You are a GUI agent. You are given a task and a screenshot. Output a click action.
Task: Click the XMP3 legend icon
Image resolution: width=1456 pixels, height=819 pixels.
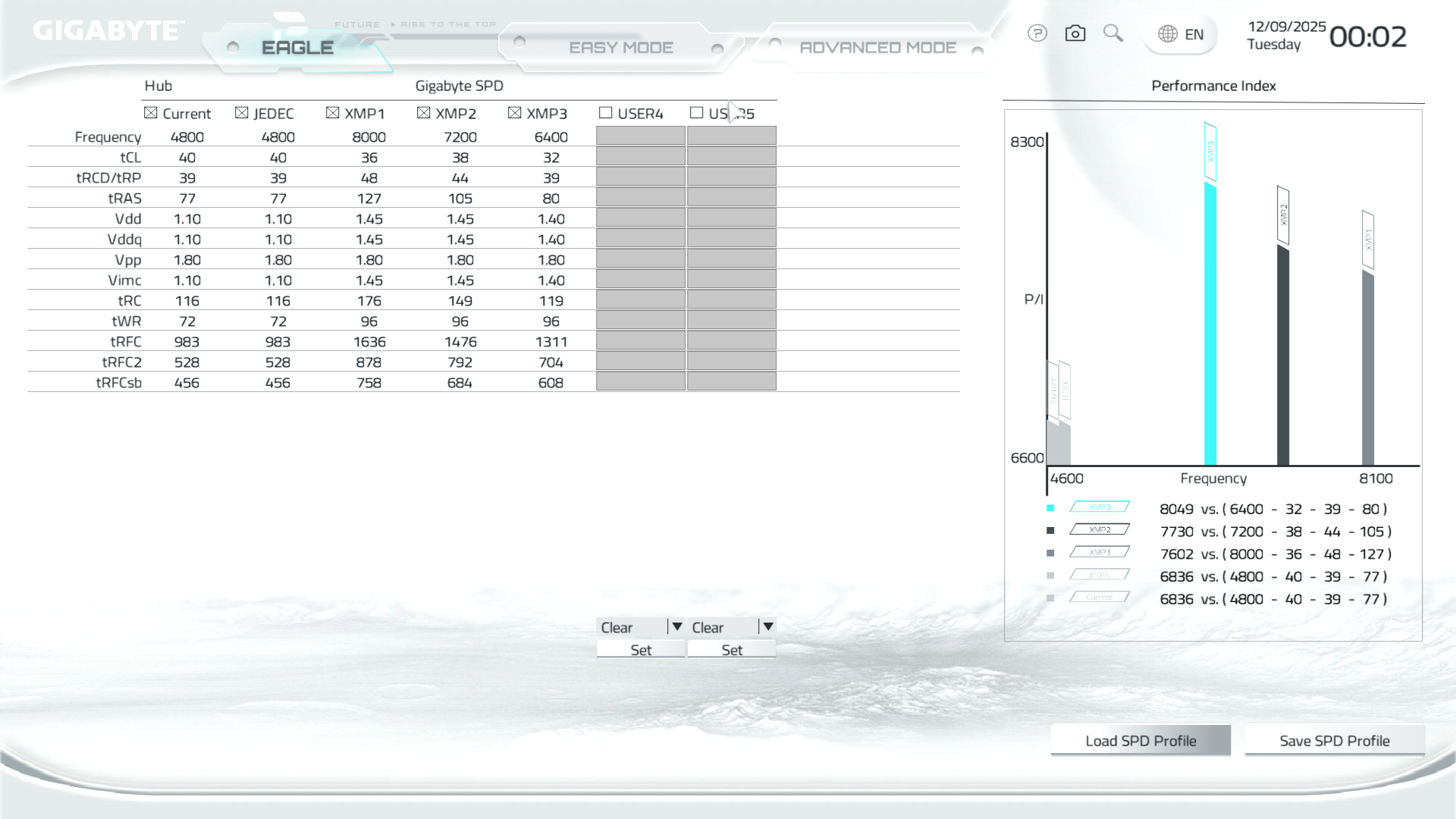click(x=1100, y=507)
